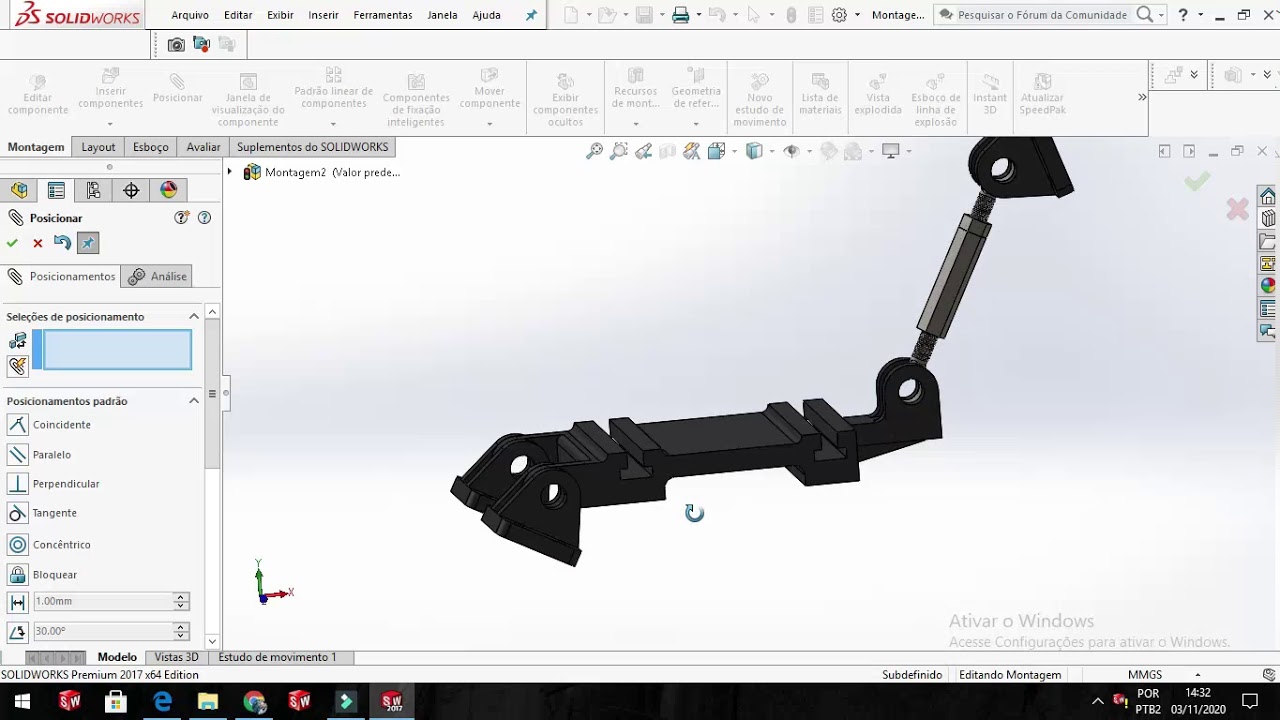Open the DimXpertManager crosshair tab
The height and width of the screenshot is (720, 1280).
tap(131, 190)
